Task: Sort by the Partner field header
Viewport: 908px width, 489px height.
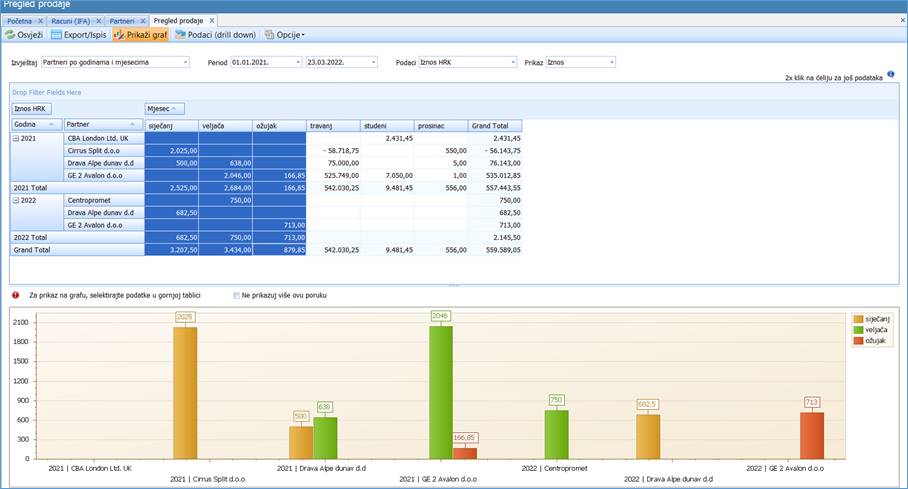Action: 103,125
